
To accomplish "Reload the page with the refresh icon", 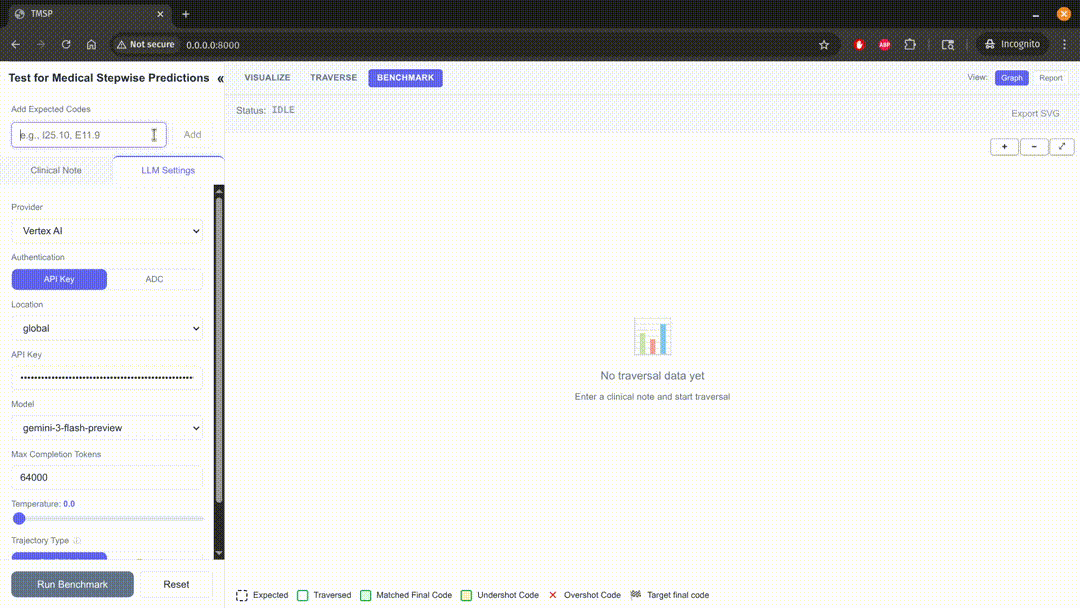I will coord(66,45).
